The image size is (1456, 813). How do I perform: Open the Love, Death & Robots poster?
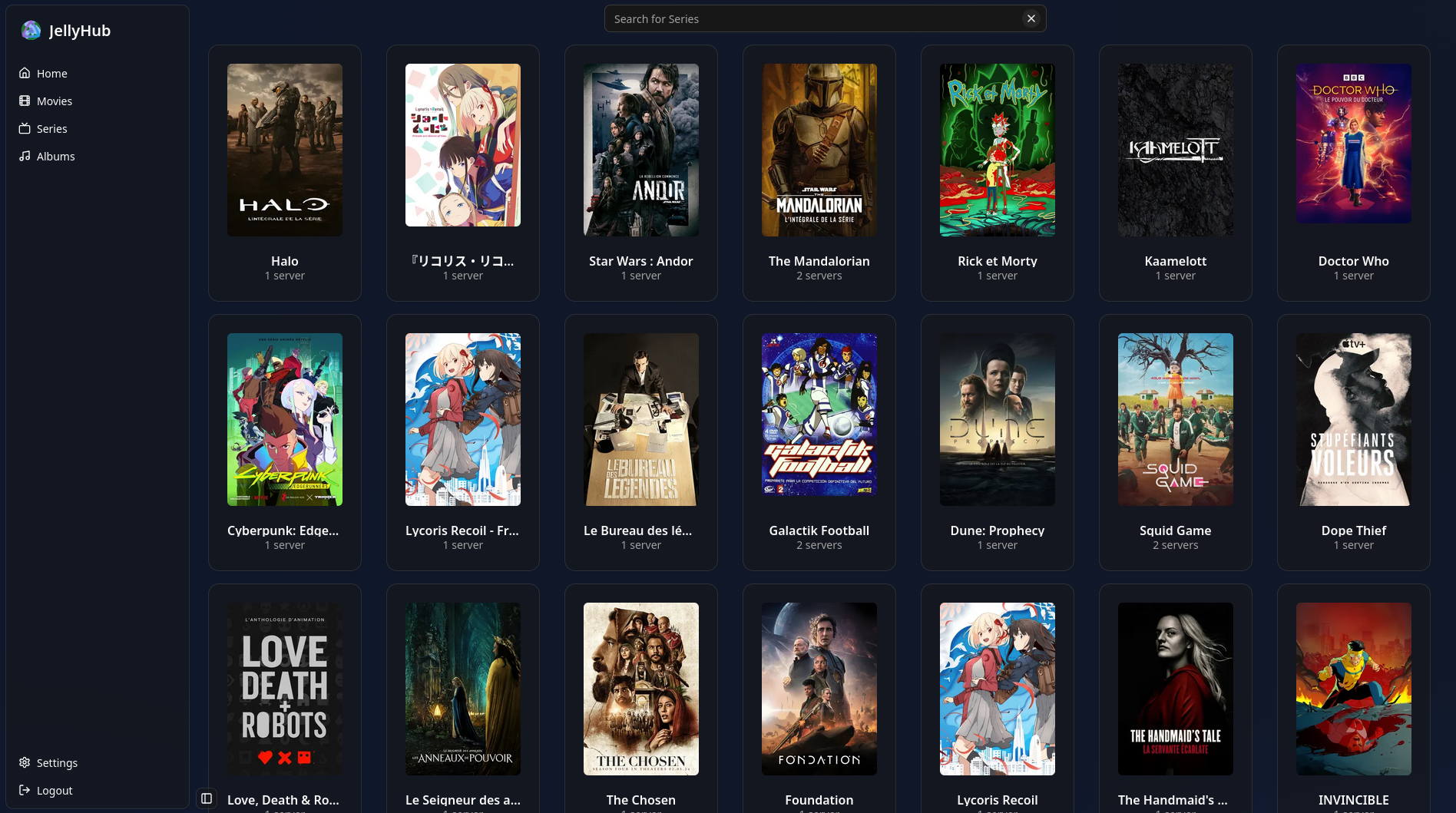285,689
